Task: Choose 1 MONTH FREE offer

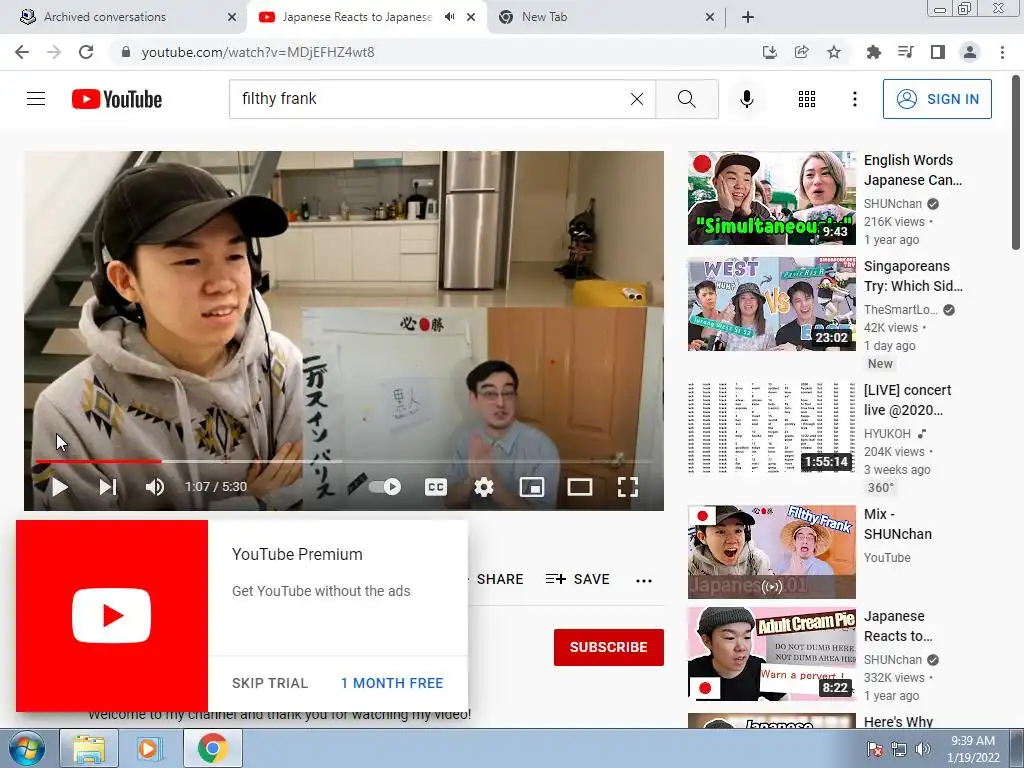Action: pyautogui.click(x=392, y=682)
